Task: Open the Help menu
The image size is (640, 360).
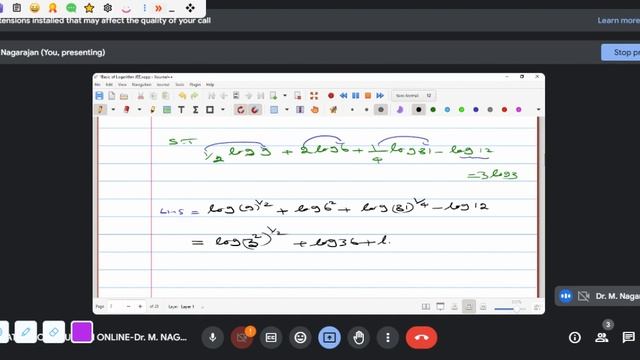Action: click(x=210, y=84)
